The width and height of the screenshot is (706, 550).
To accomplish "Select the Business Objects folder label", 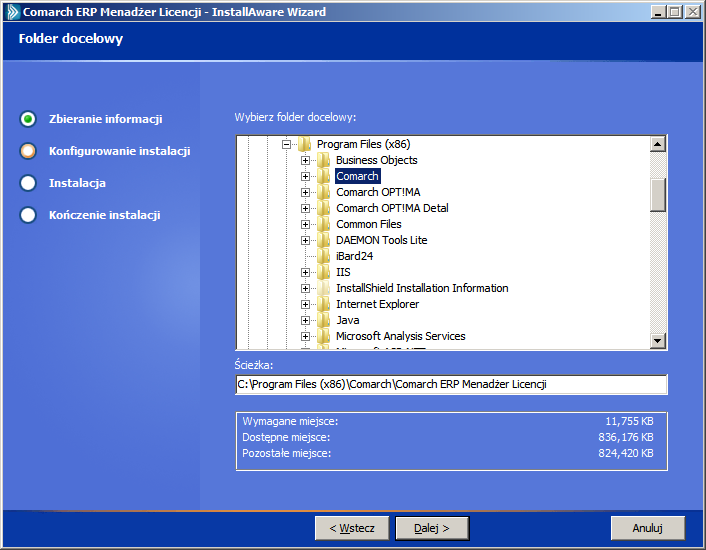I will [376, 160].
